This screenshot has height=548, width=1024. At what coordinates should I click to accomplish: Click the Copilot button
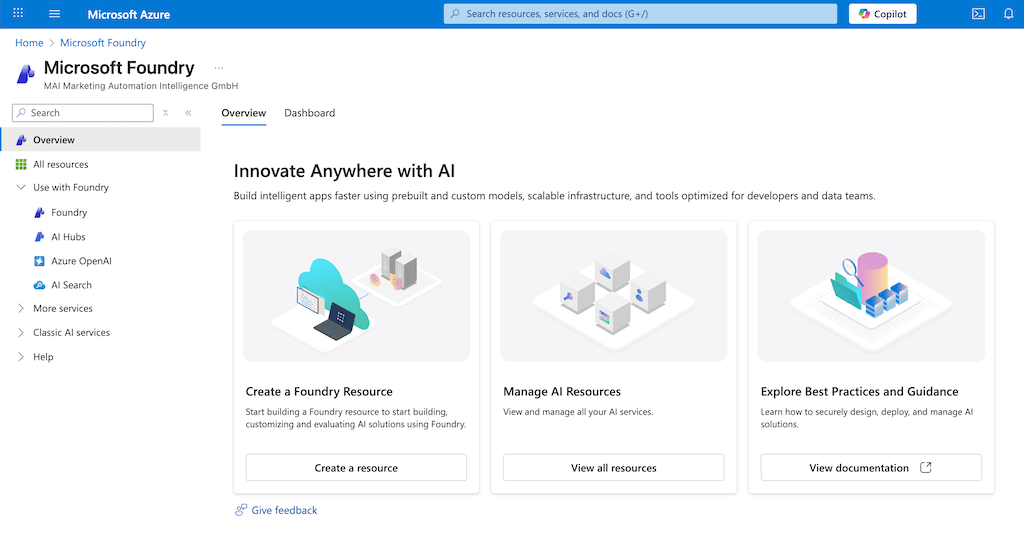(883, 14)
